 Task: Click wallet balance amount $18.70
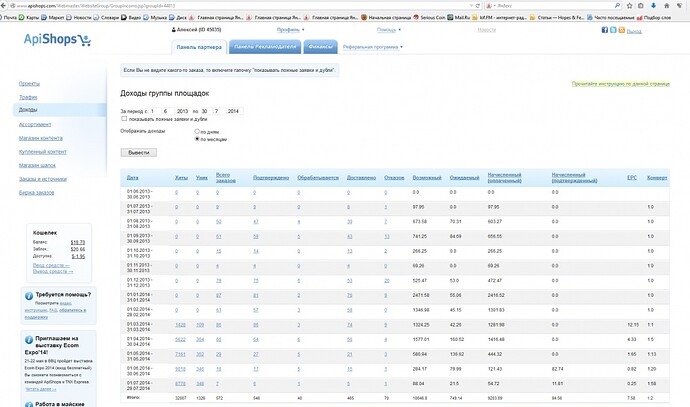click(x=78, y=242)
